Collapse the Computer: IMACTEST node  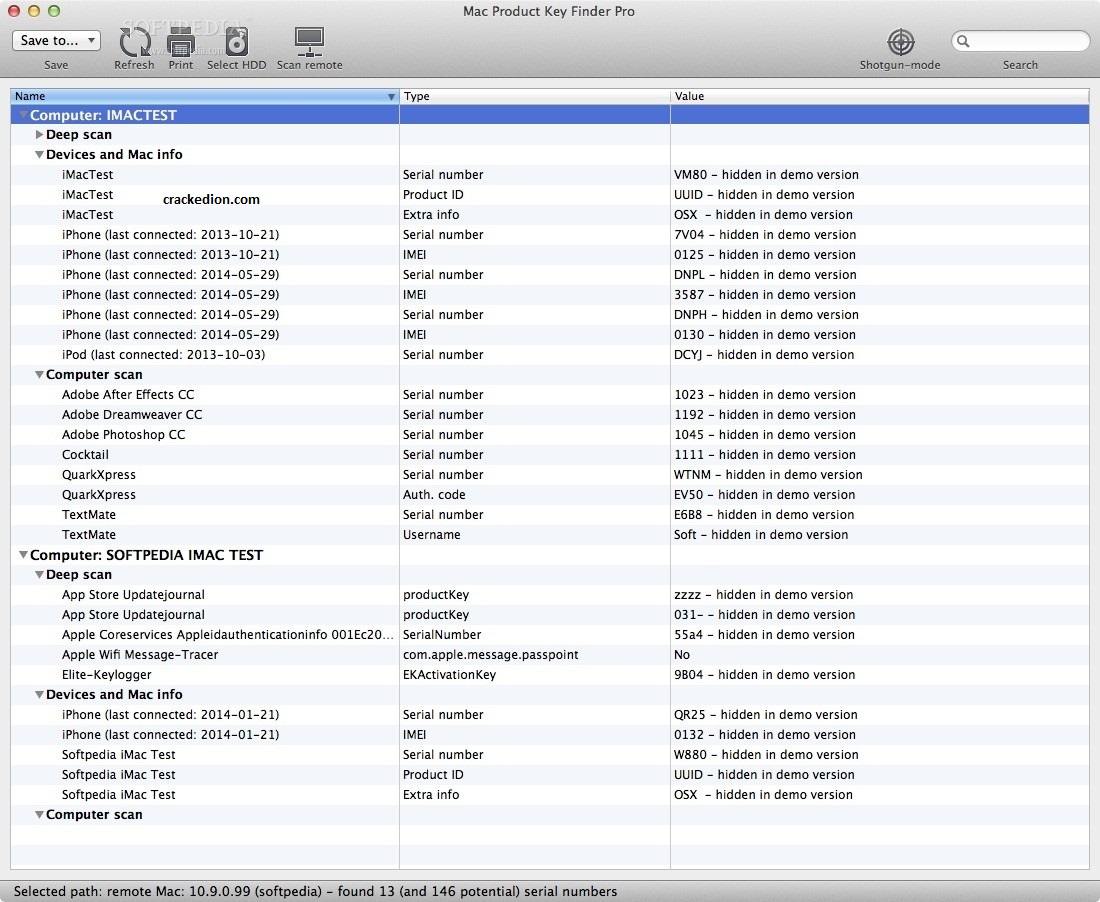pyautogui.click(x=23, y=115)
